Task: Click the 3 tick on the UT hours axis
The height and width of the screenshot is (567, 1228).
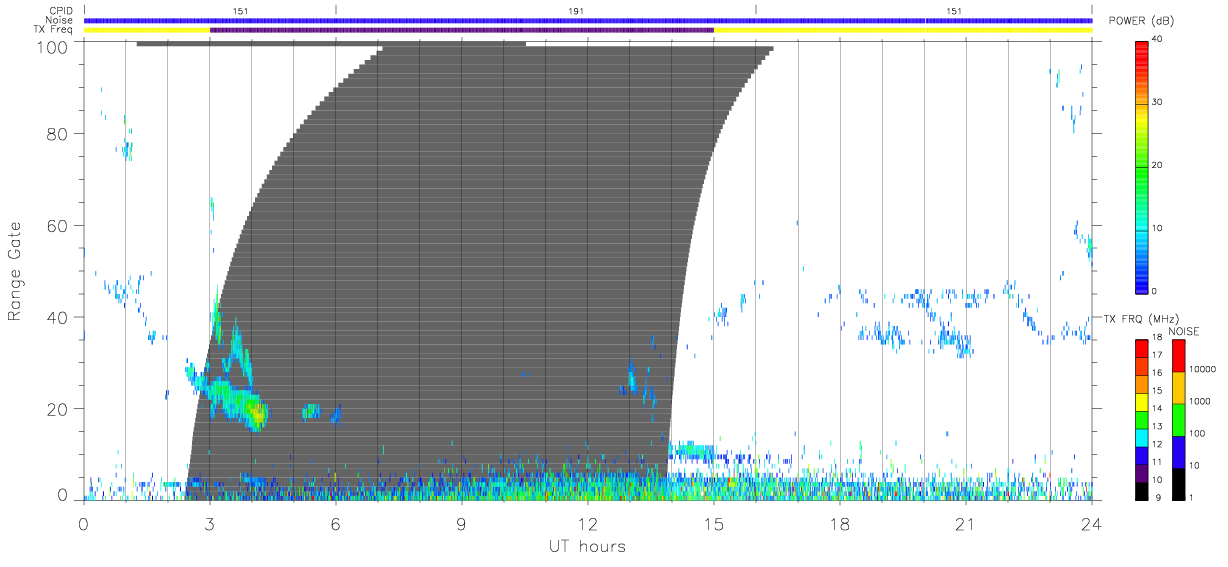Action: [210, 523]
